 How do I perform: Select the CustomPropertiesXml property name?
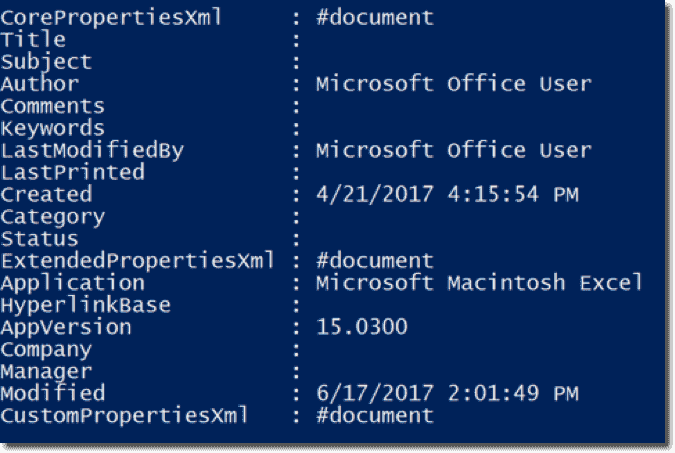tap(124, 415)
